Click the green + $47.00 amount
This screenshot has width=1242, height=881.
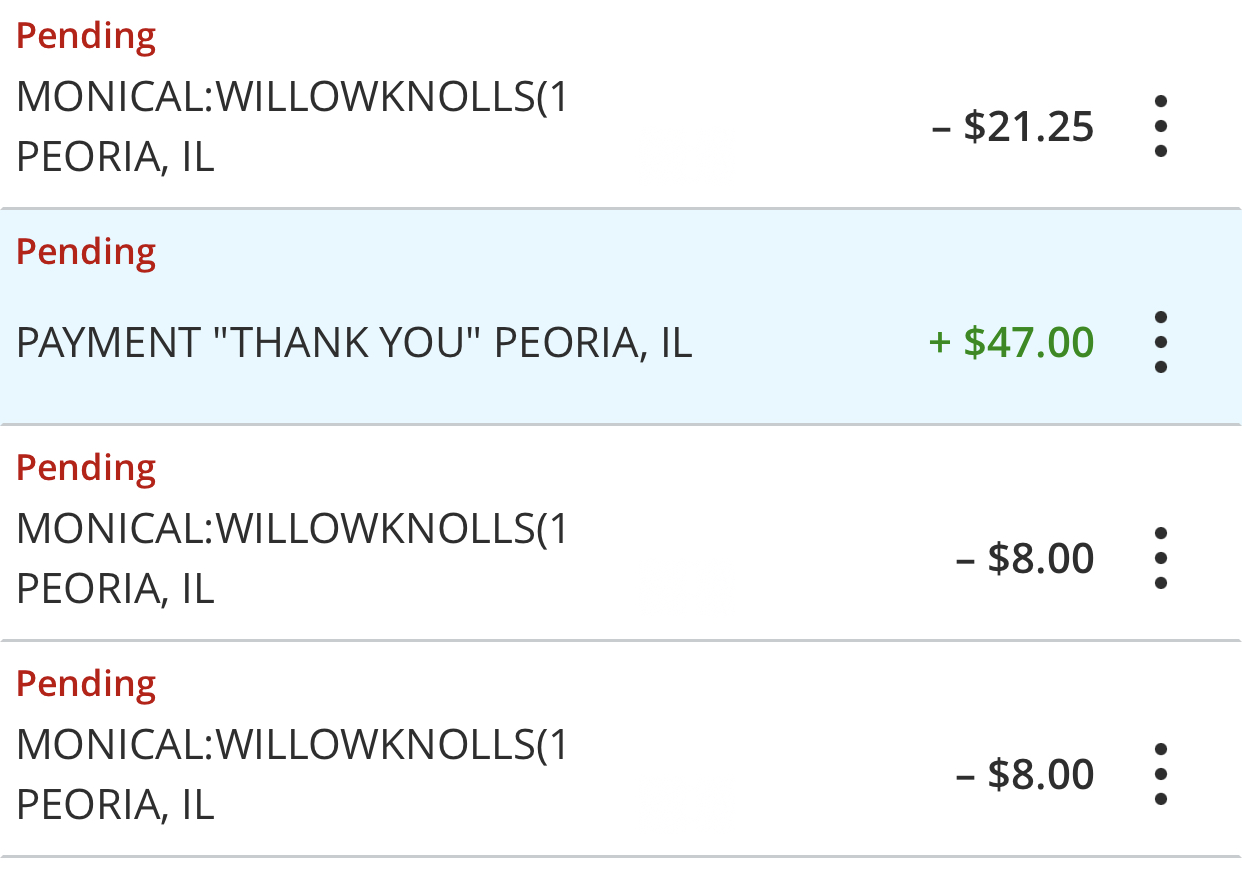click(1011, 342)
